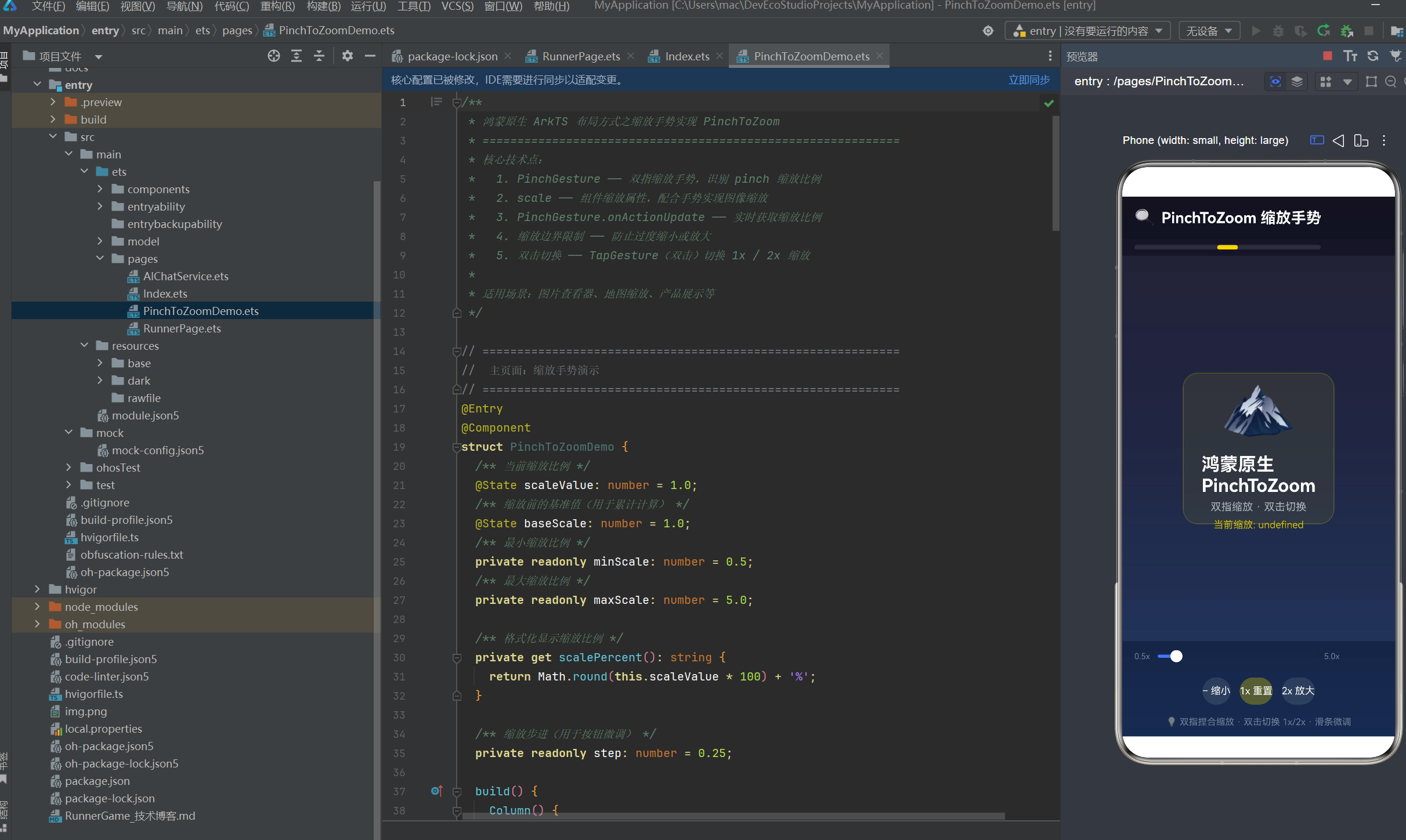Click the 2x 放大 button in preview
Image resolution: width=1406 pixels, height=840 pixels.
1297,690
